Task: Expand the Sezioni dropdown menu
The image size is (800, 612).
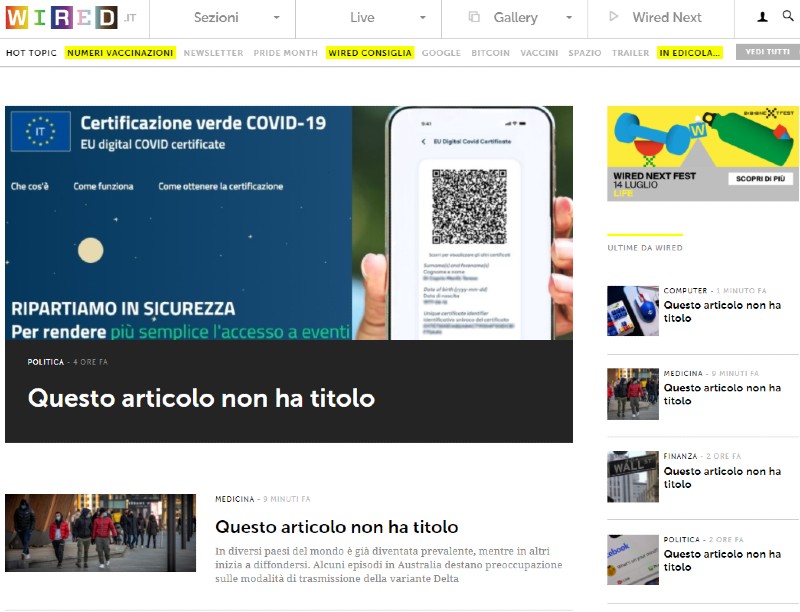Action: point(276,18)
